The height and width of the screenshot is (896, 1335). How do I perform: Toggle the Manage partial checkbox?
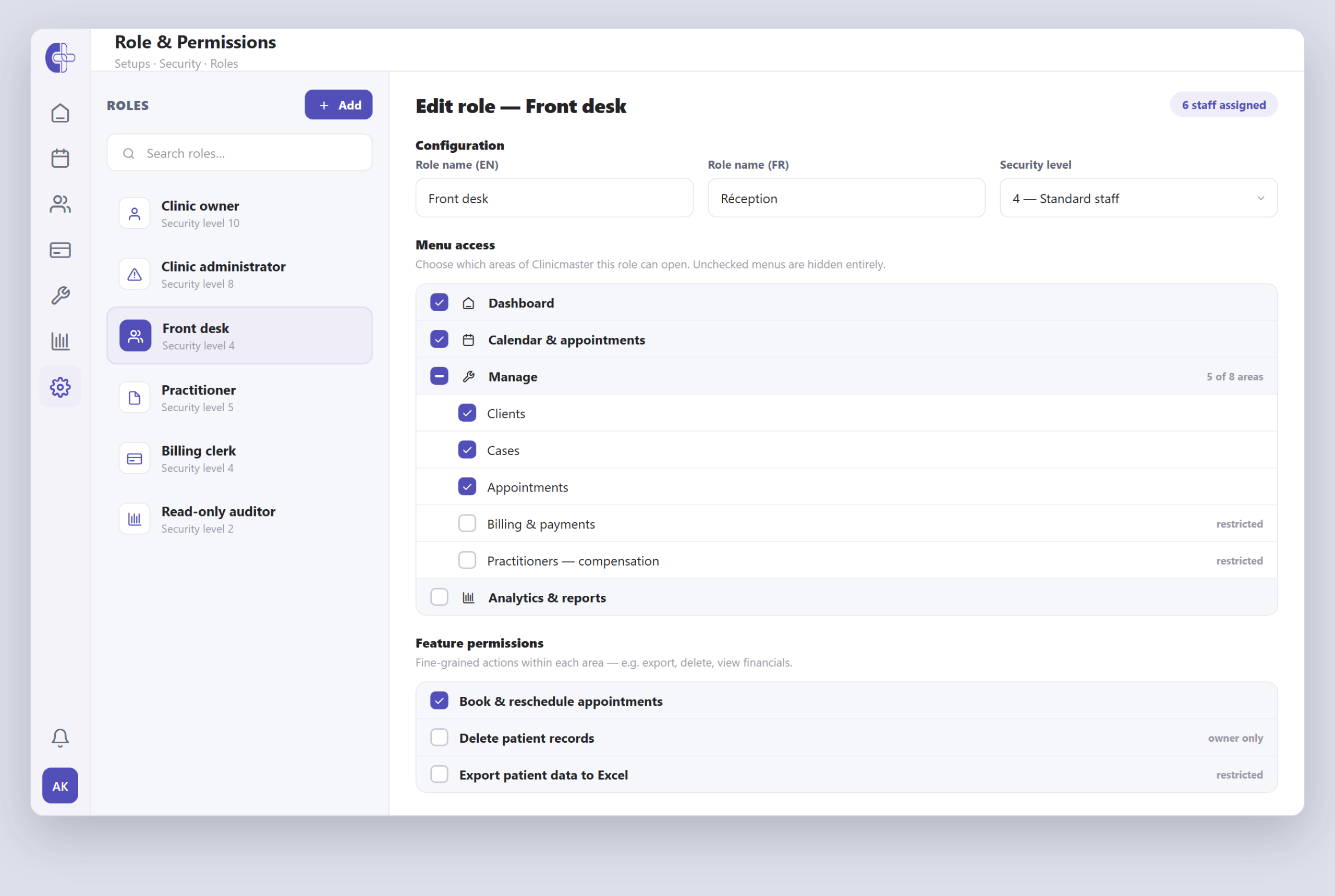tap(439, 376)
